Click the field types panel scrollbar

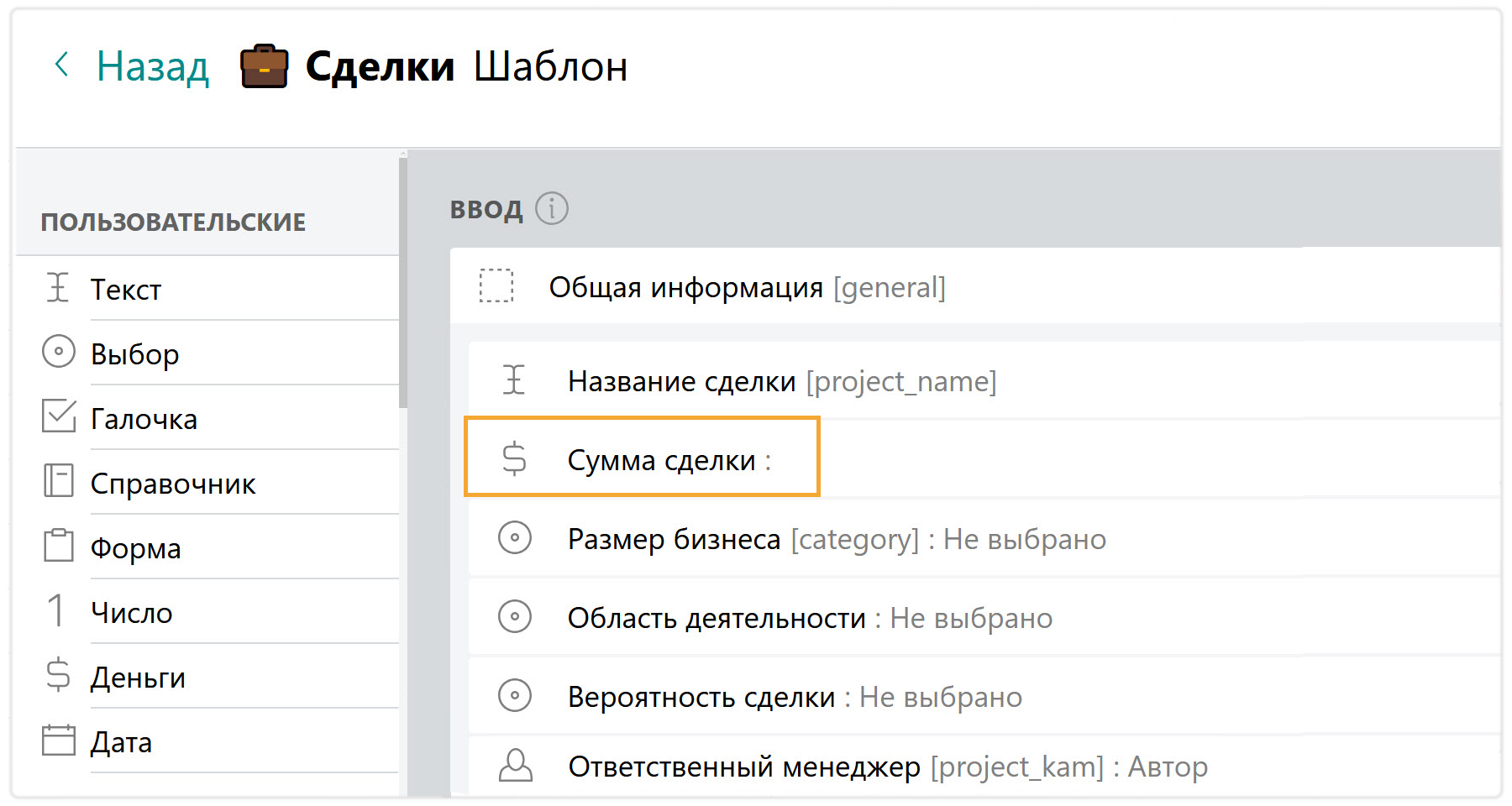coord(403,285)
